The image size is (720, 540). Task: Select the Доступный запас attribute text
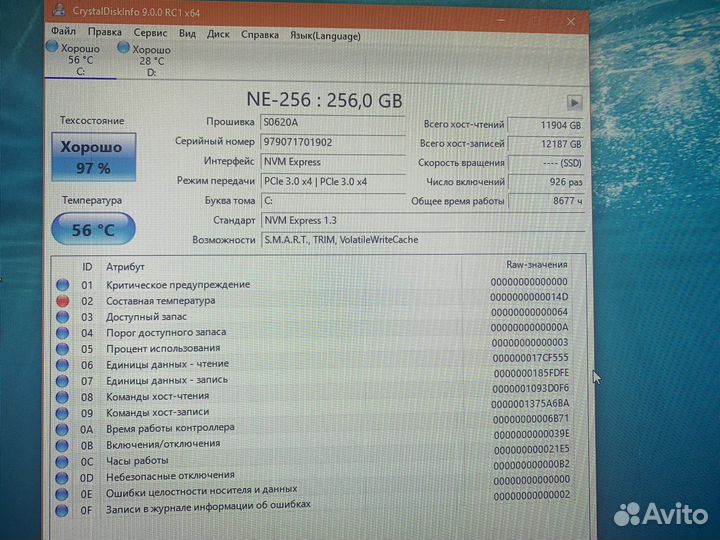[x=146, y=317]
